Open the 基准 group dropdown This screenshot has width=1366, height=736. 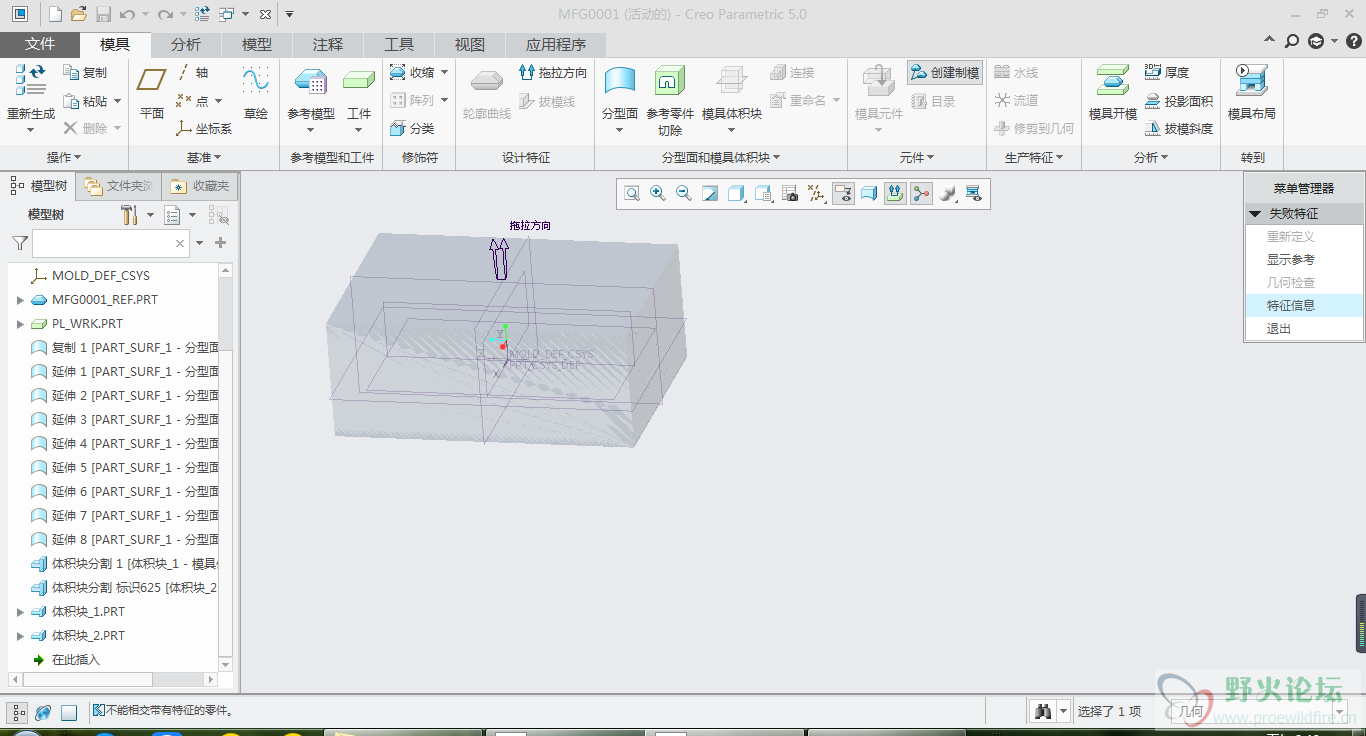(204, 157)
